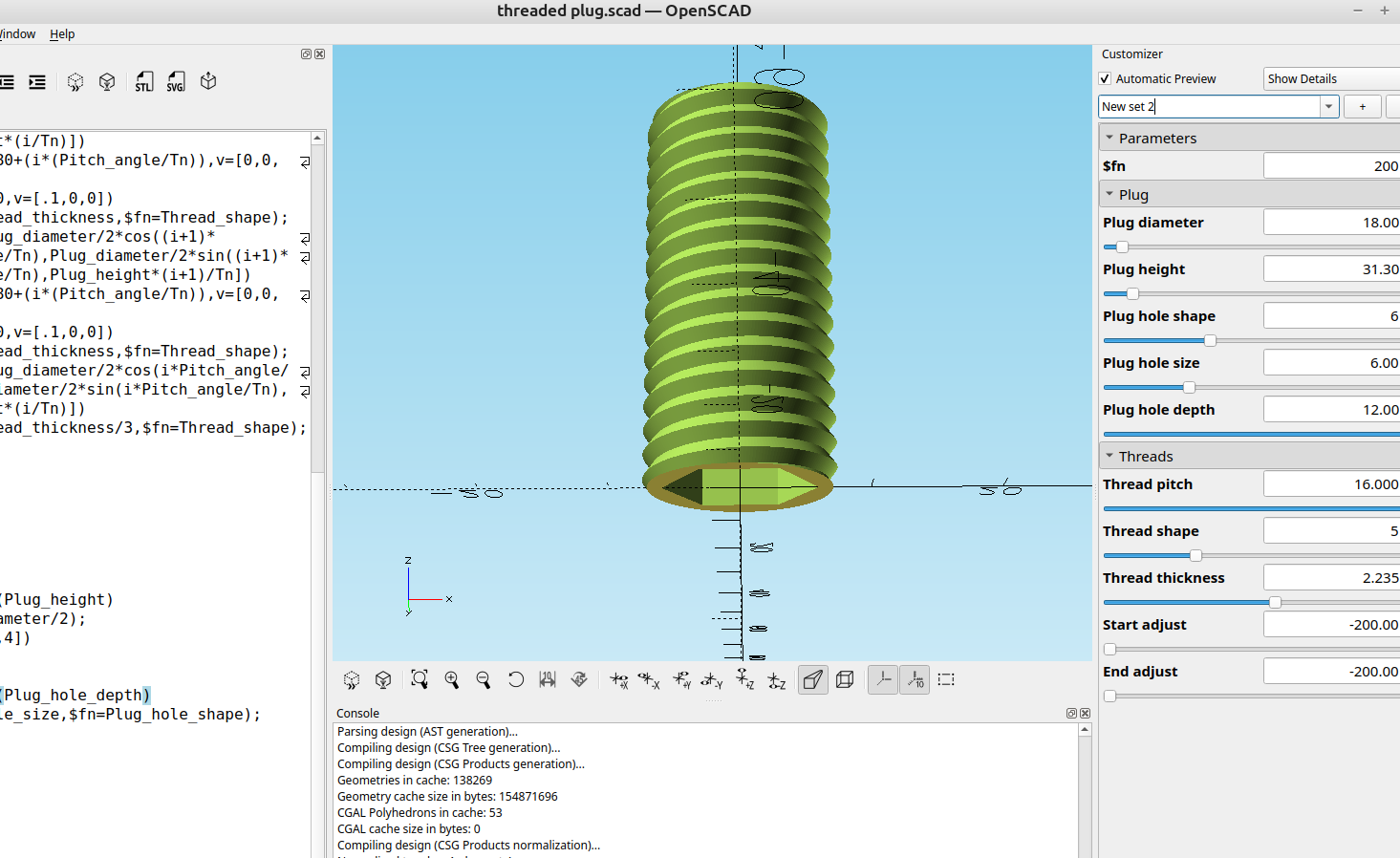Viewport: 1400px width, 858px height.
Task: Click the plus button to add a preset
Action: click(x=1362, y=107)
